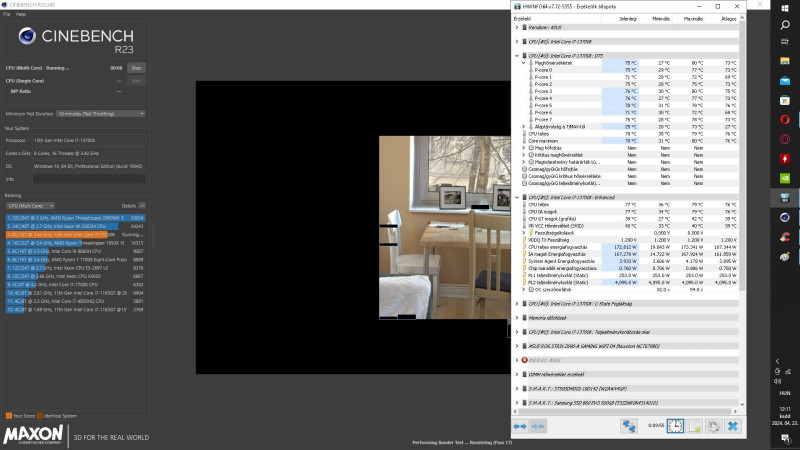Collapse the Maghőmérsékletek core temperatures node
800x450 pixels.
pyautogui.click(x=523, y=63)
